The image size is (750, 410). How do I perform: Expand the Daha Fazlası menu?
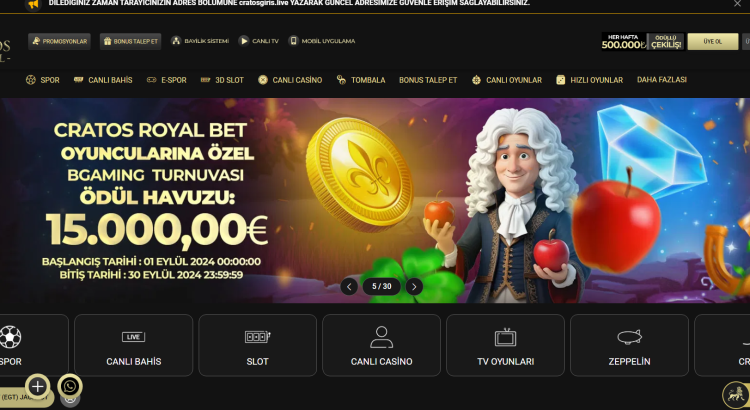click(x=662, y=80)
